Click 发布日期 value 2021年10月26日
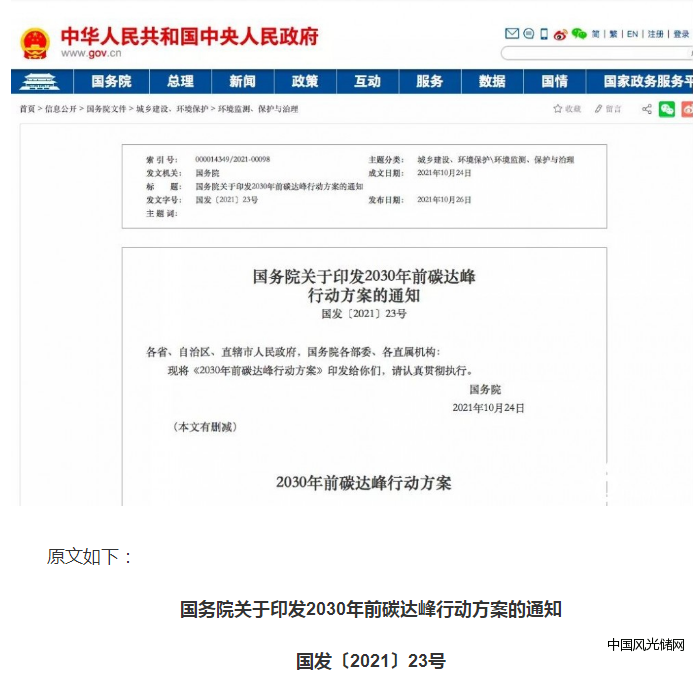Viewport: 693px width, 675px height. click(444, 200)
